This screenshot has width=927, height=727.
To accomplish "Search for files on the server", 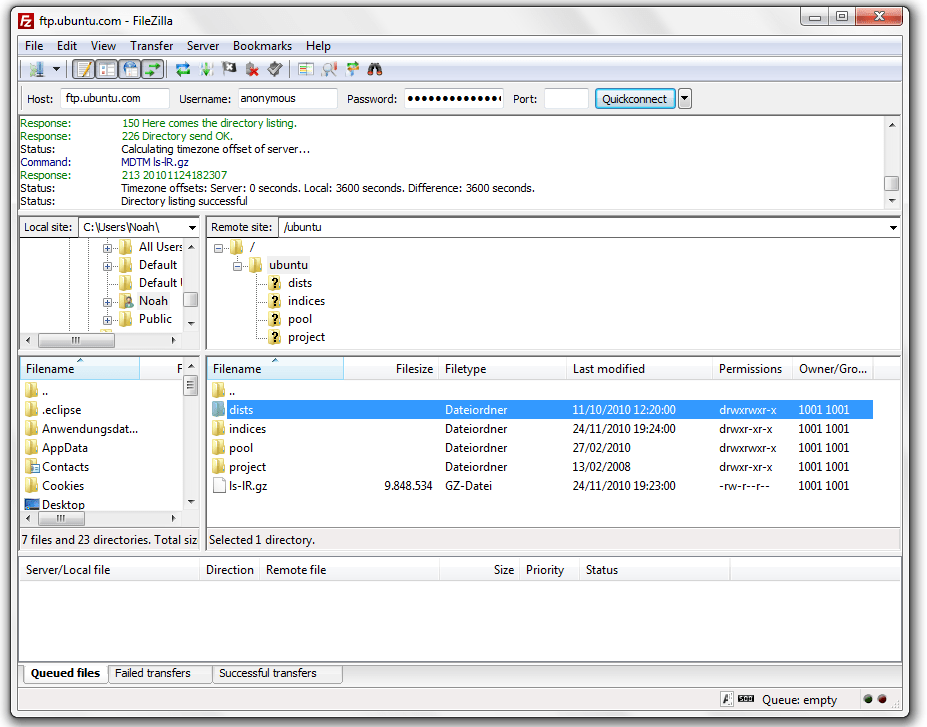I will (x=373, y=68).
